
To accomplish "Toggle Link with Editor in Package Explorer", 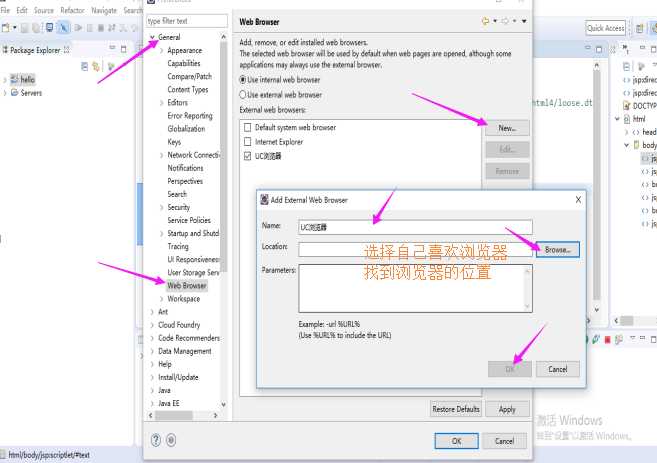I will point(96,66).
